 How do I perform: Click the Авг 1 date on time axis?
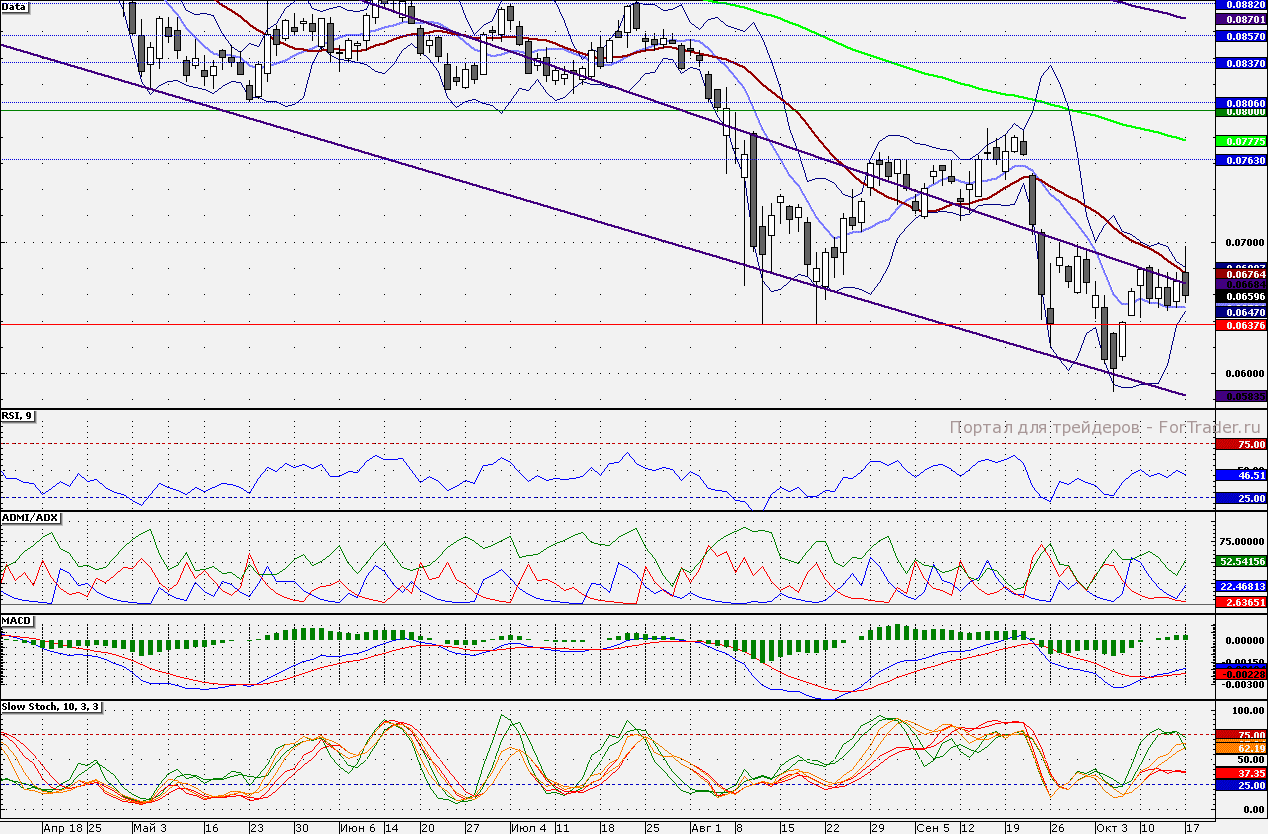pyautogui.click(x=704, y=828)
